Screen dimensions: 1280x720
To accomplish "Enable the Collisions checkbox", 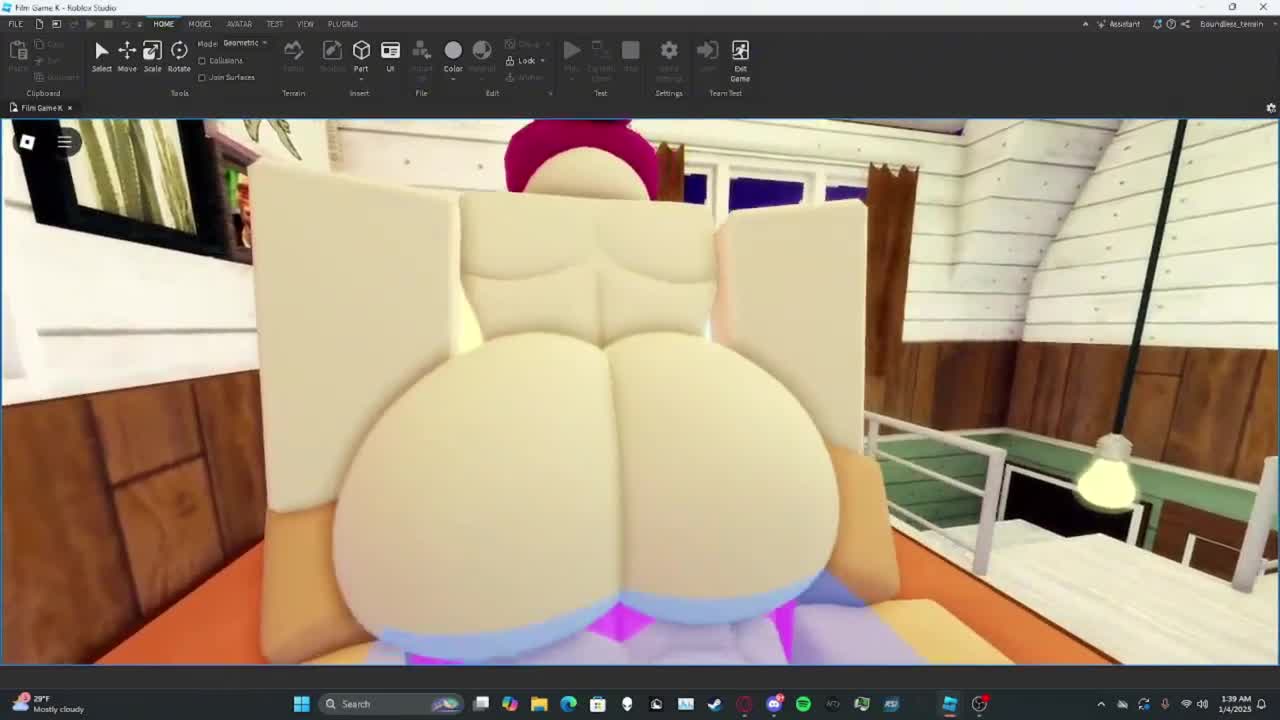I will coord(203,61).
